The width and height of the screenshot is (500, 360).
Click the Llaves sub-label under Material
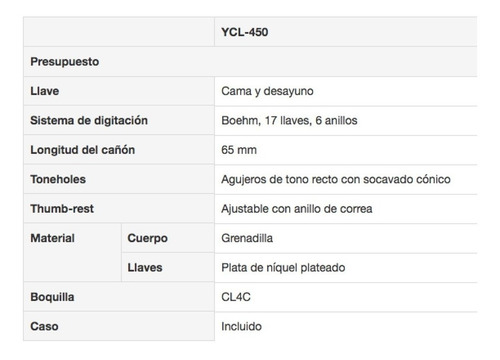click(x=145, y=267)
